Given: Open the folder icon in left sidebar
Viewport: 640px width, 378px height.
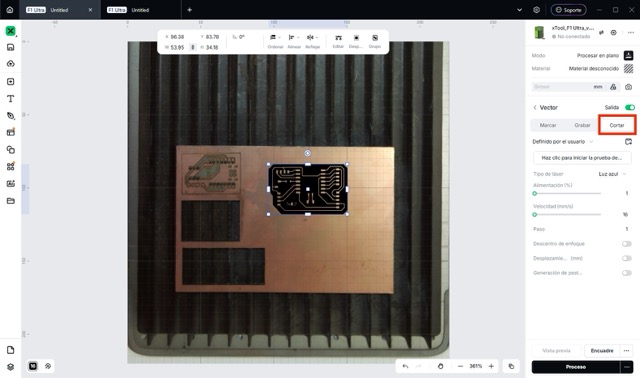Looking at the screenshot, I should point(11,201).
